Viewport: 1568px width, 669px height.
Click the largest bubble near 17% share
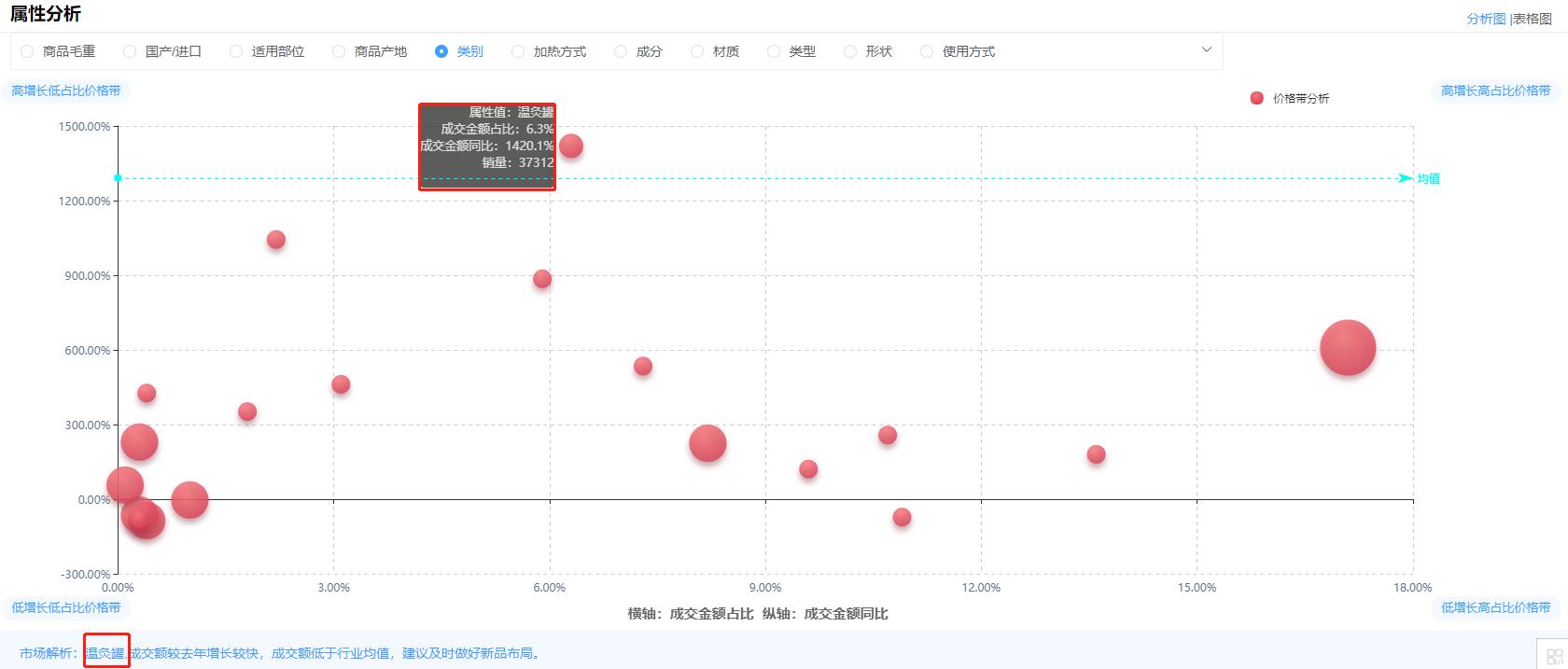[1347, 347]
